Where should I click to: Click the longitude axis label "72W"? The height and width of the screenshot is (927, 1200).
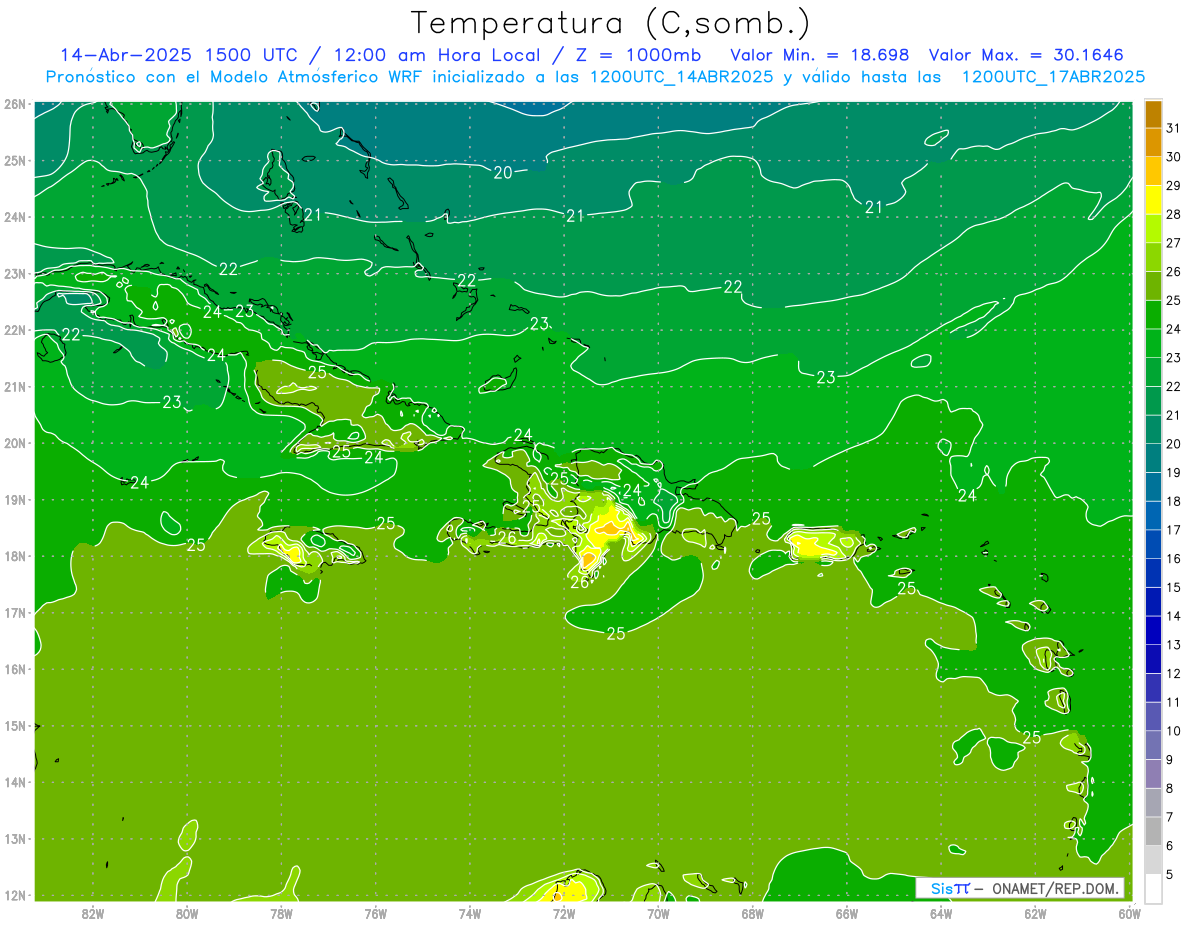tap(564, 912)
